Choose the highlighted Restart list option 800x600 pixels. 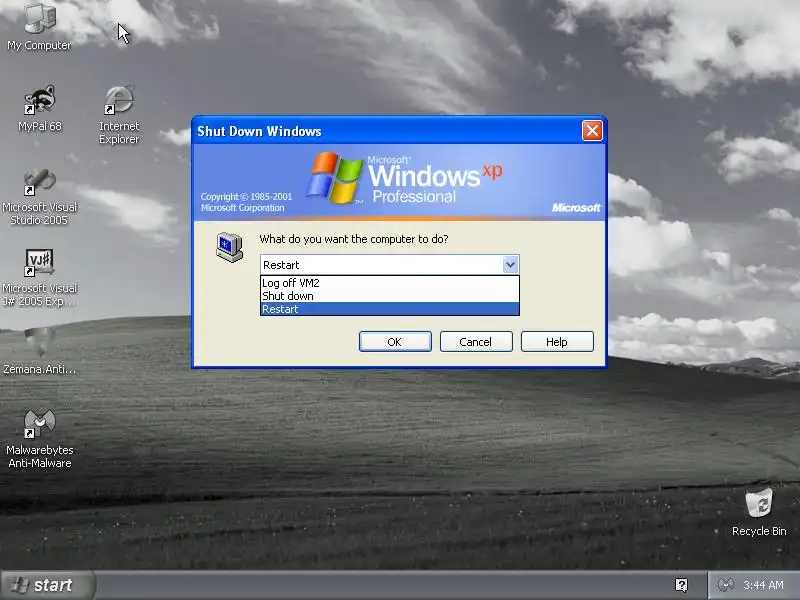coord(390,309)
